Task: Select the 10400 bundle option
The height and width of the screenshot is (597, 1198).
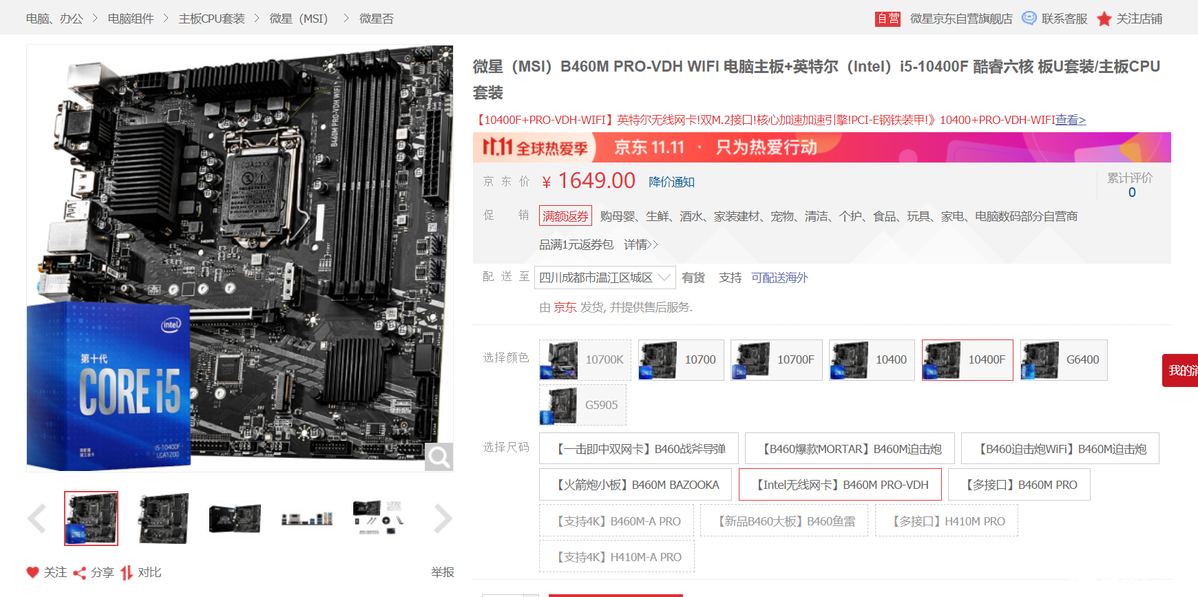Action: (x=872, y=360)
